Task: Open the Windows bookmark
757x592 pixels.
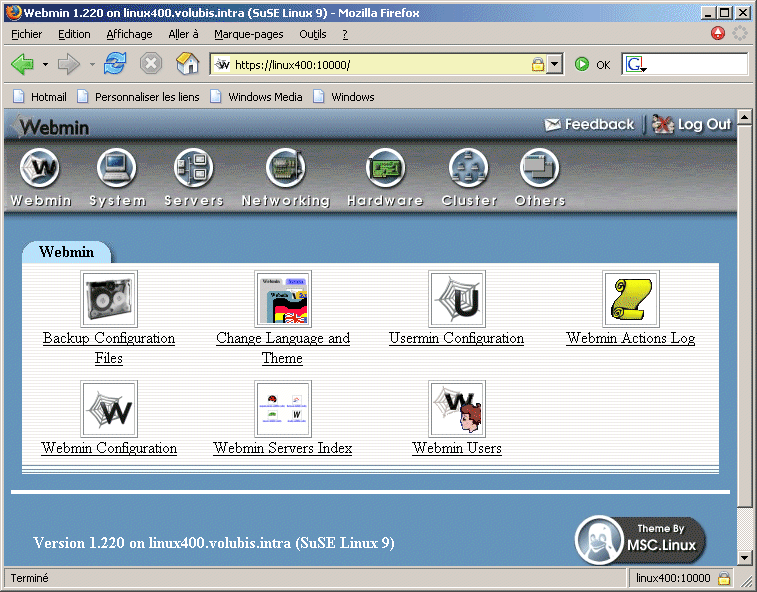Action: point(344,97)
